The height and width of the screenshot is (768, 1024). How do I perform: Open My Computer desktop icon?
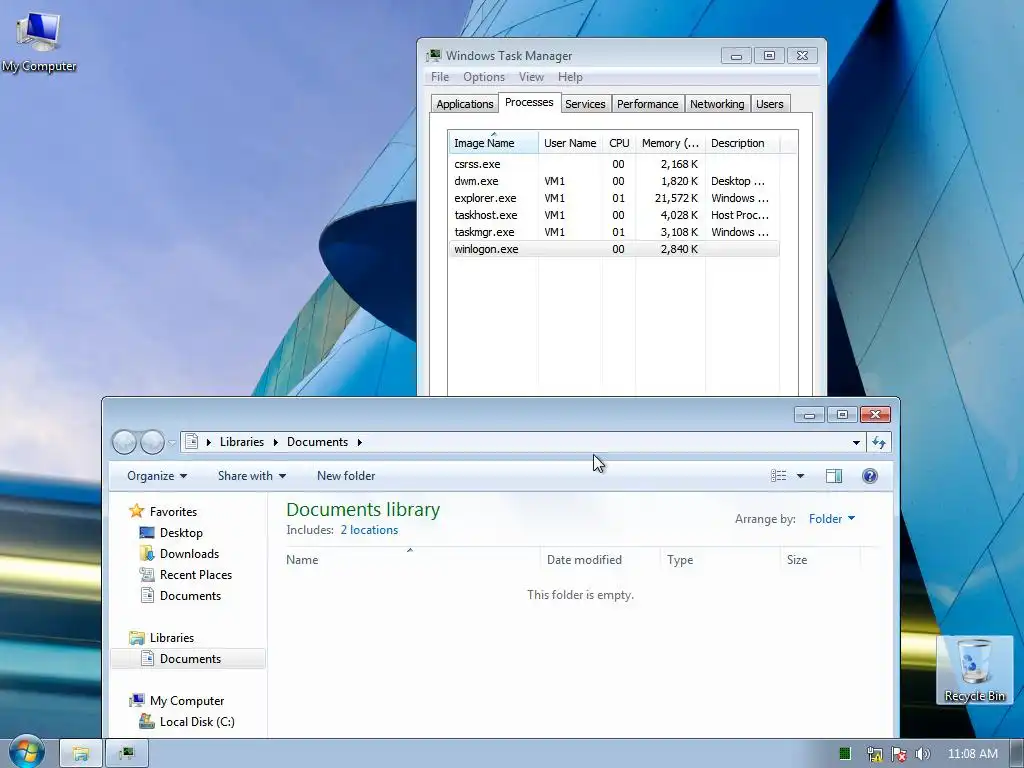click(39, 42)
